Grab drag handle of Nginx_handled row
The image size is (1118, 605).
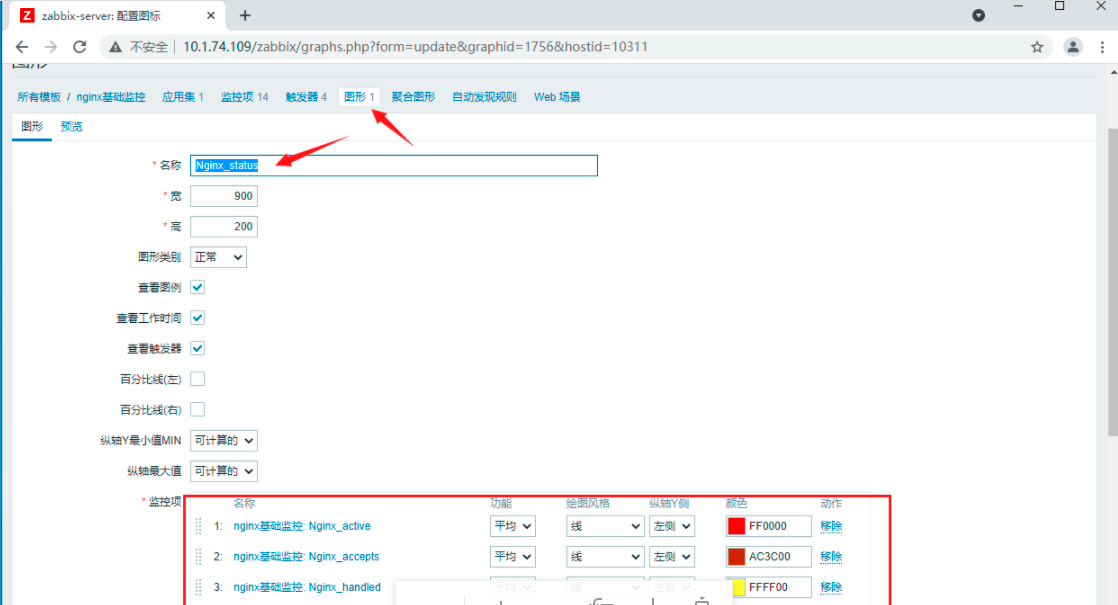198,587
